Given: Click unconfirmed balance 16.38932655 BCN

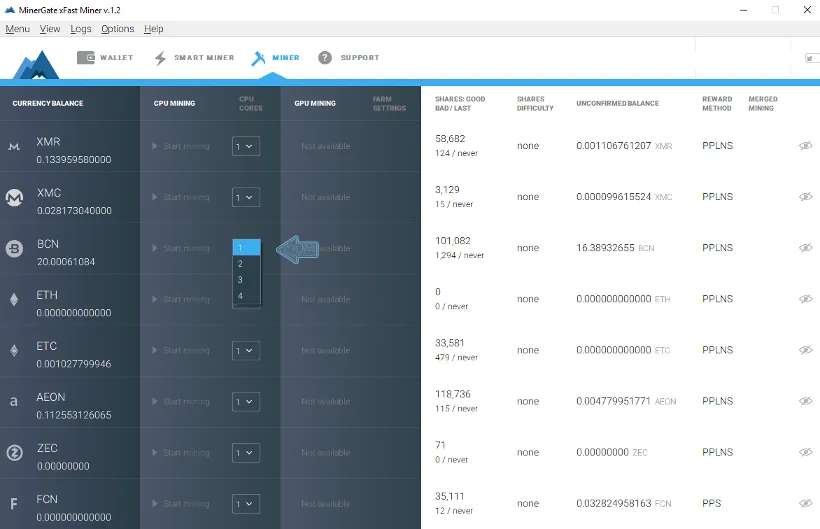Looking at the screenshot, I should coord(615,248).
